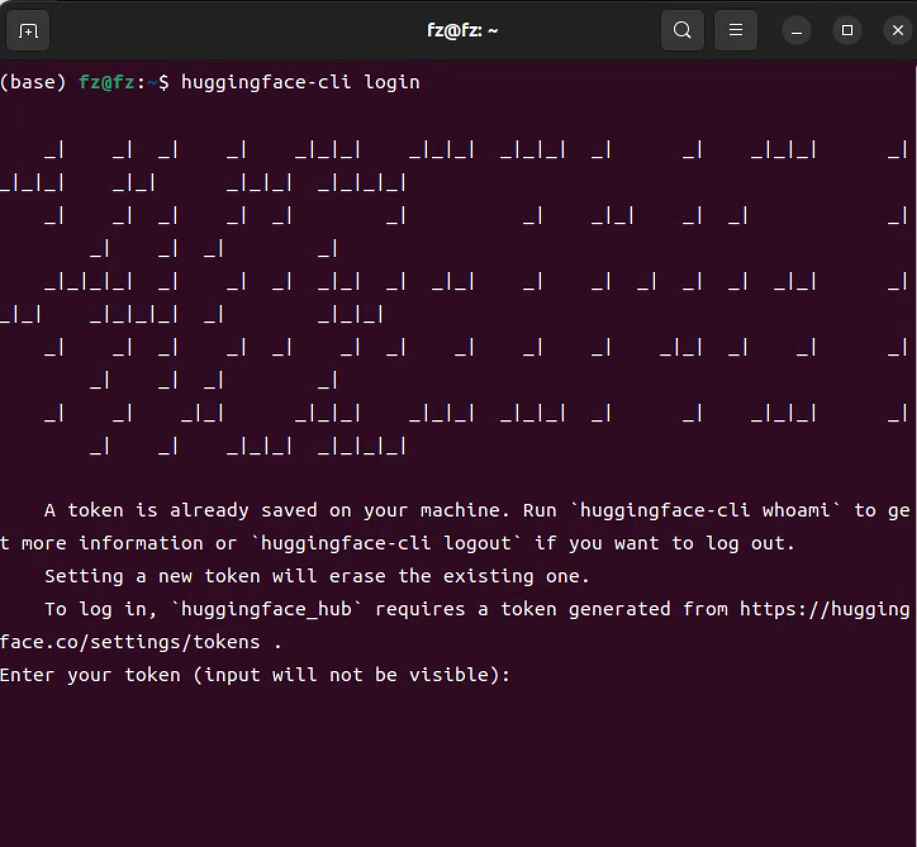Open the hamburger menu

(736, 30)
